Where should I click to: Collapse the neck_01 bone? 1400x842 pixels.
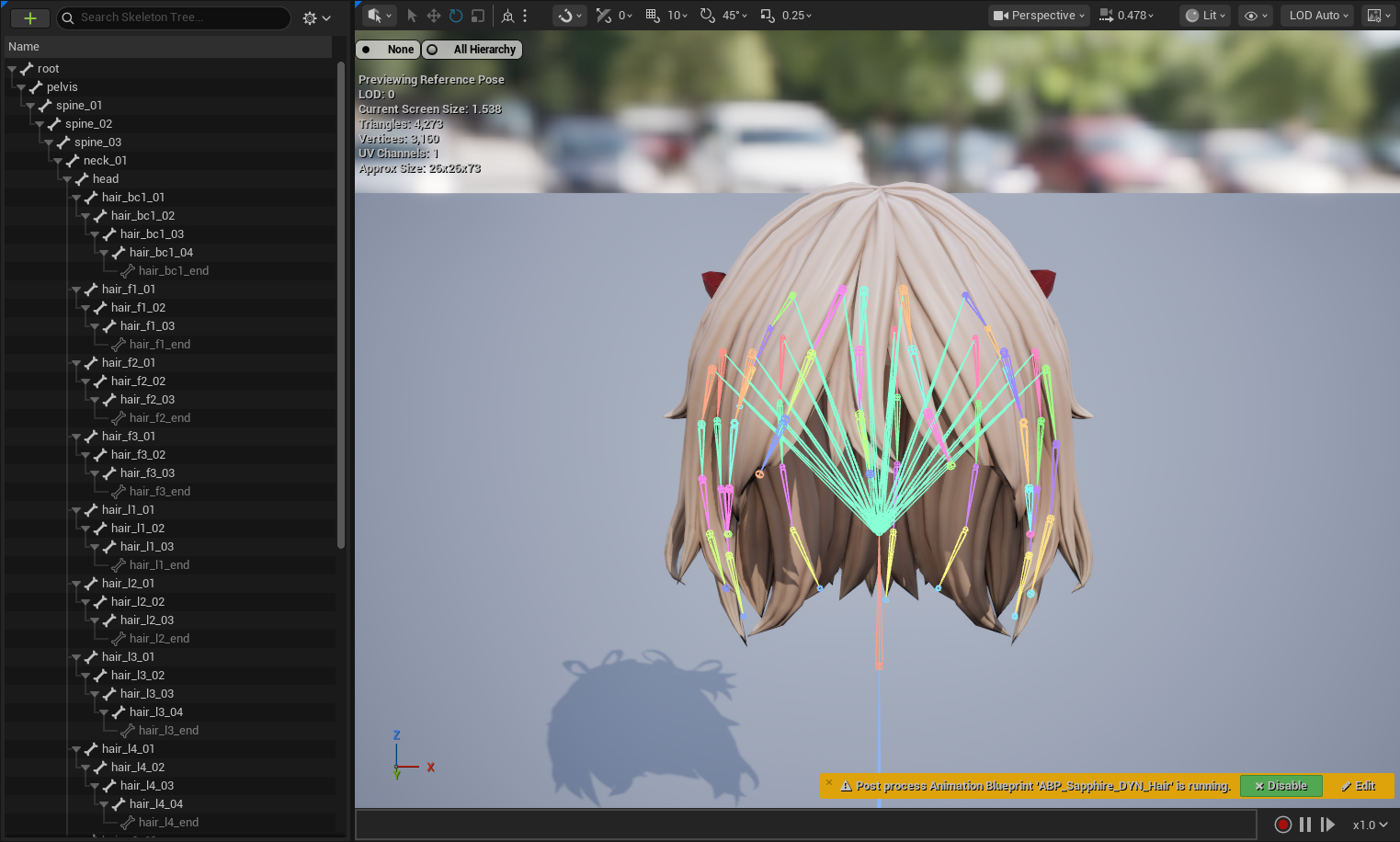click(58, 161)
